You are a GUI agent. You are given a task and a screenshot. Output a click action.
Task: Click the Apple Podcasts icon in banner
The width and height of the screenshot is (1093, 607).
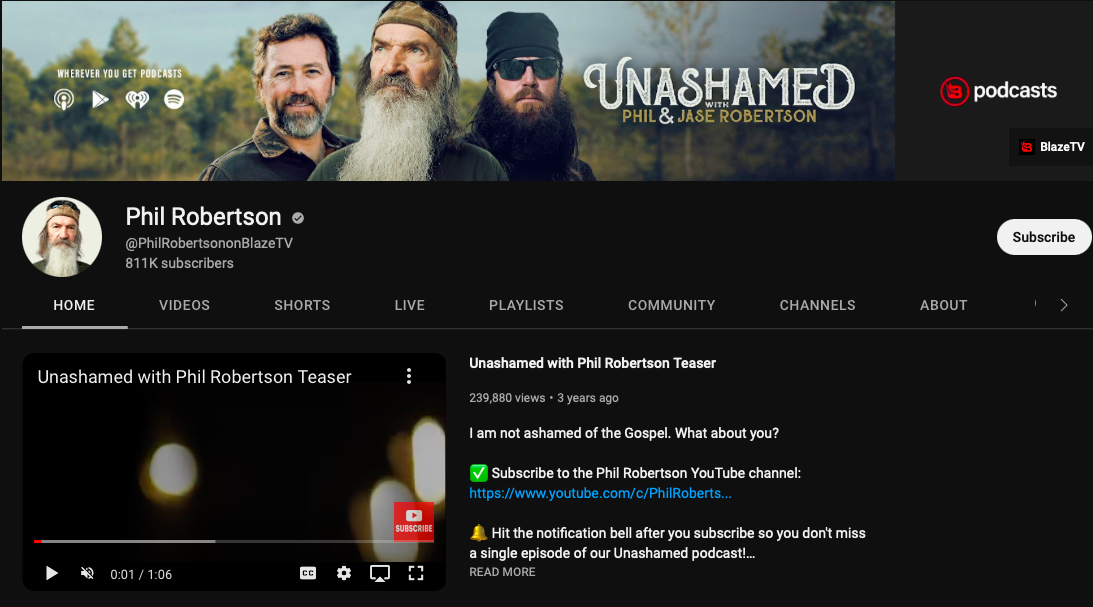64,100
